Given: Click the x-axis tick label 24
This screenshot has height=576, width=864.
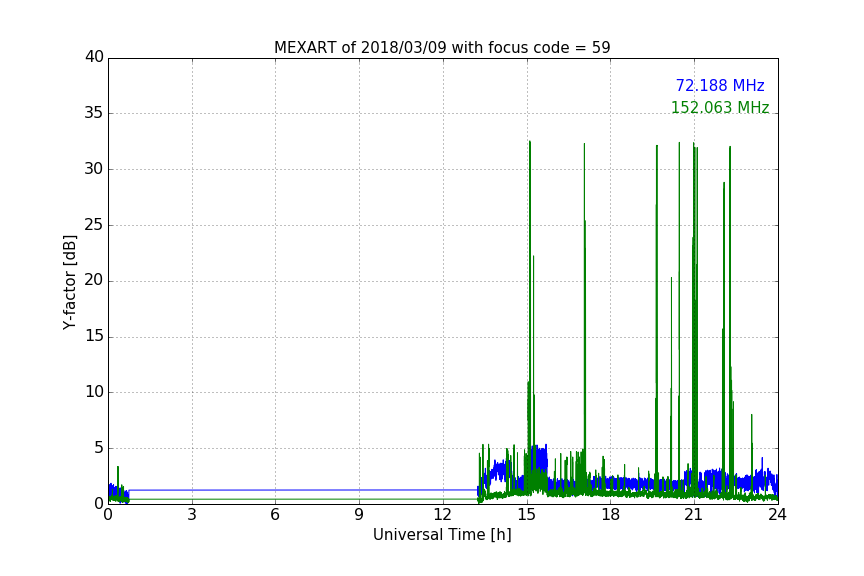Looking at the screenshot, I should (x=777, y=515).
